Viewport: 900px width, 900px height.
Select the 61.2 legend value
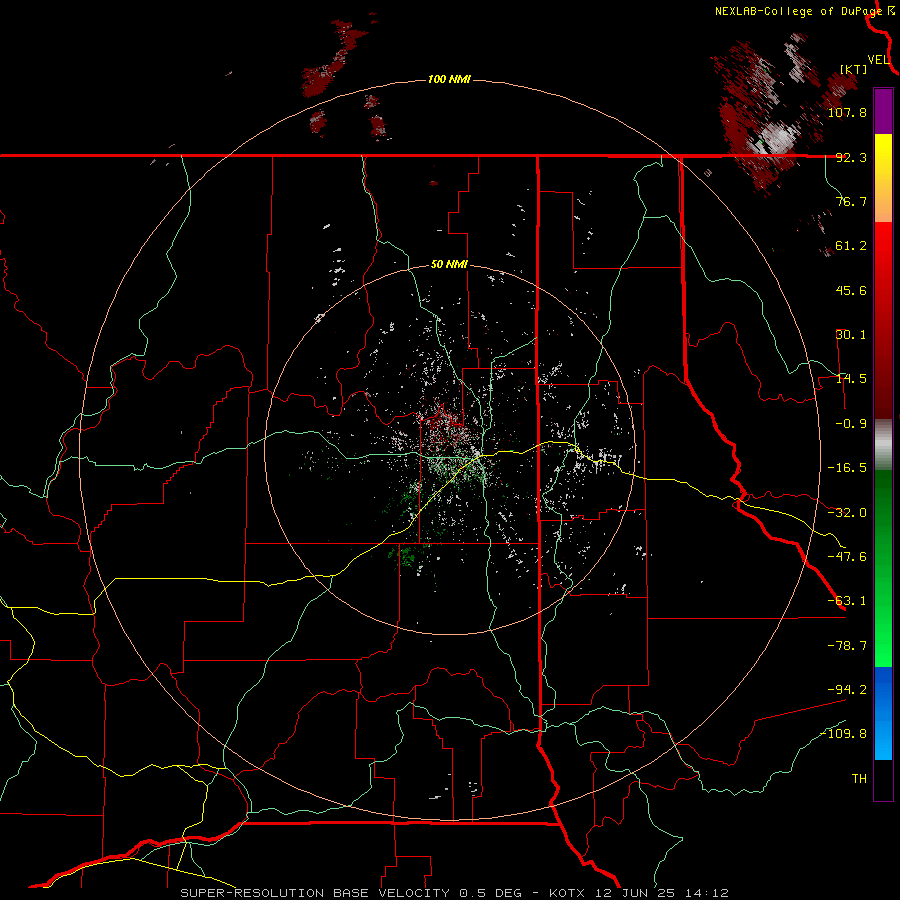[x=851, y=246]
